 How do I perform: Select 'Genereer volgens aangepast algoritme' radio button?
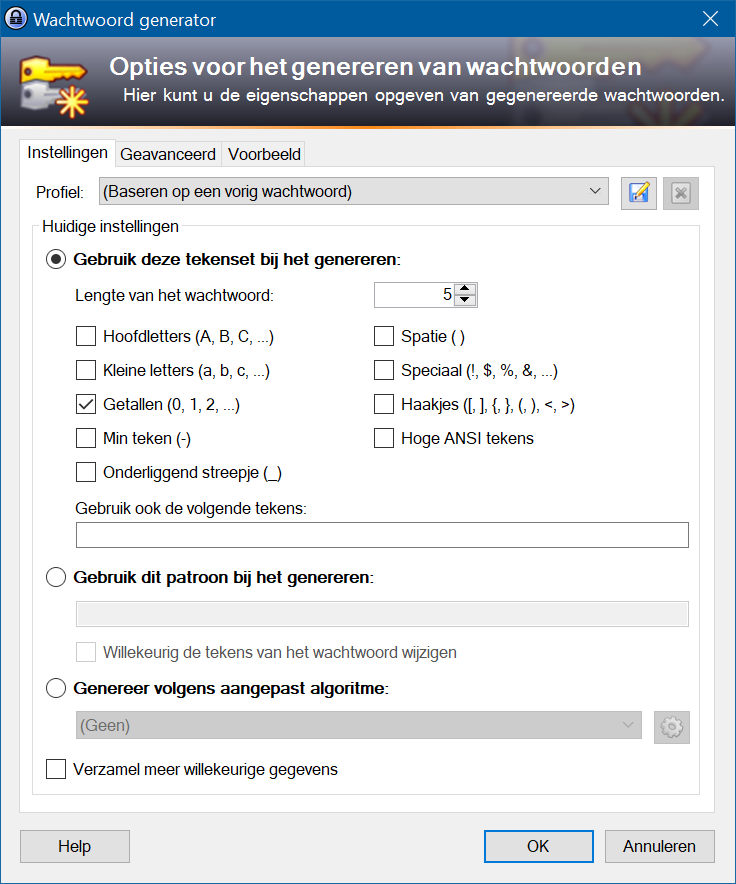tap(56, 688)
